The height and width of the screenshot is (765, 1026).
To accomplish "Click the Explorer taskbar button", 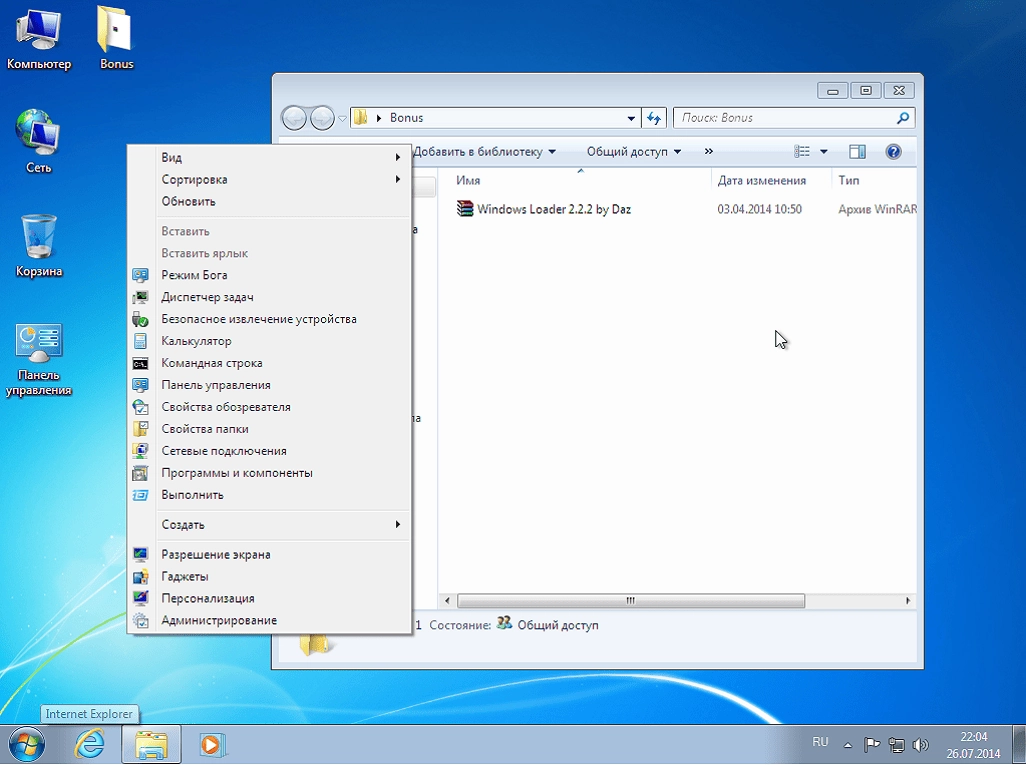I will [151, 745].
